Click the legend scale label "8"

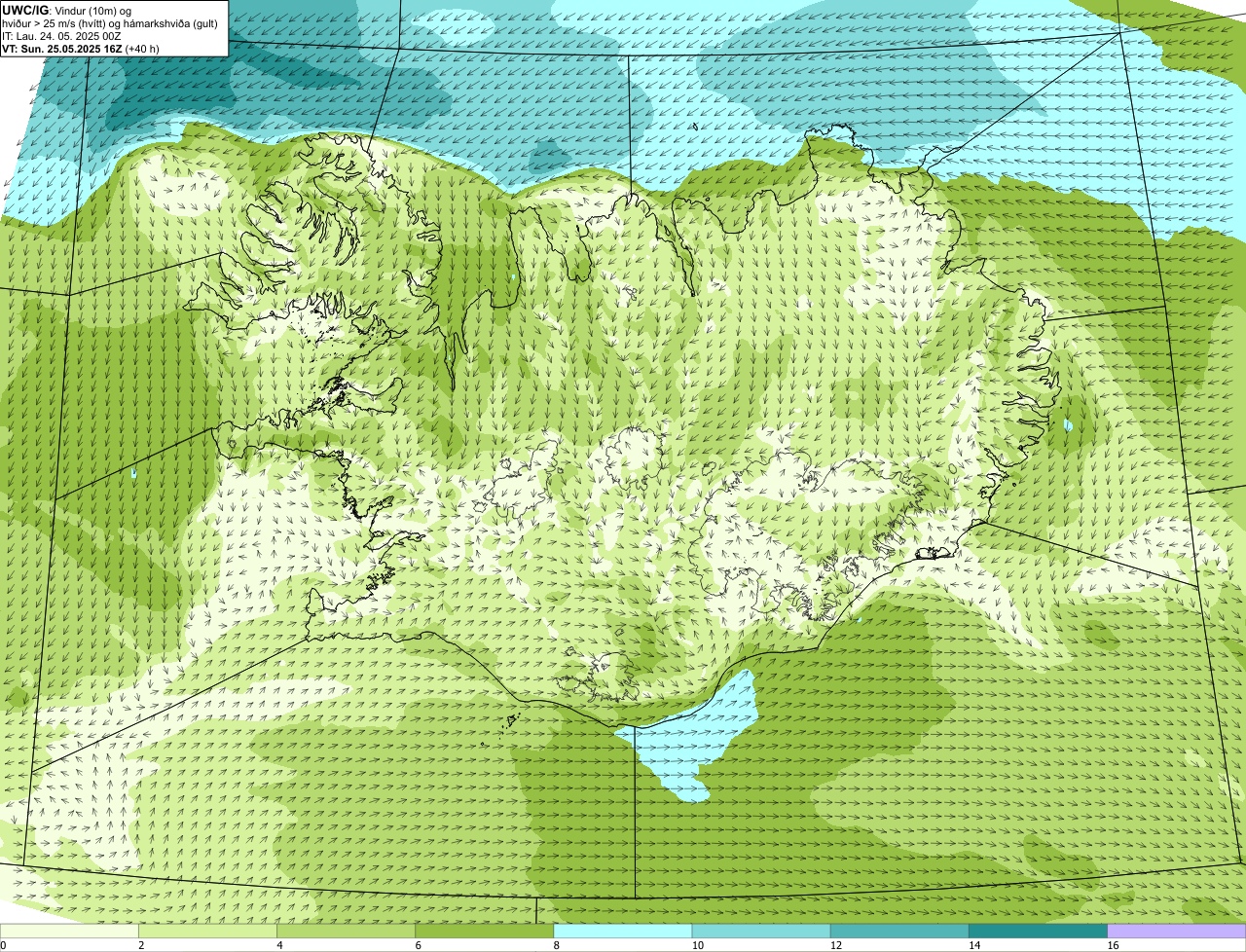(557, 945)
